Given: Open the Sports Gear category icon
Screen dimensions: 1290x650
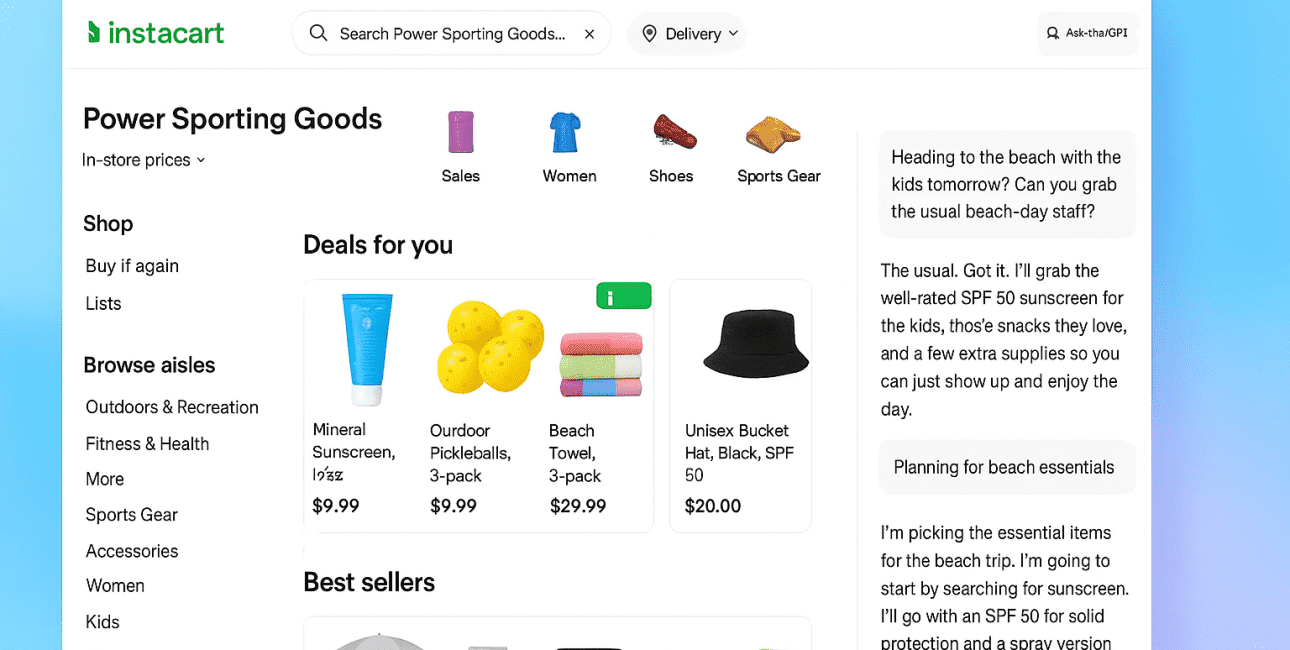Looking at the screenshot, I should (x=773, y=132).
